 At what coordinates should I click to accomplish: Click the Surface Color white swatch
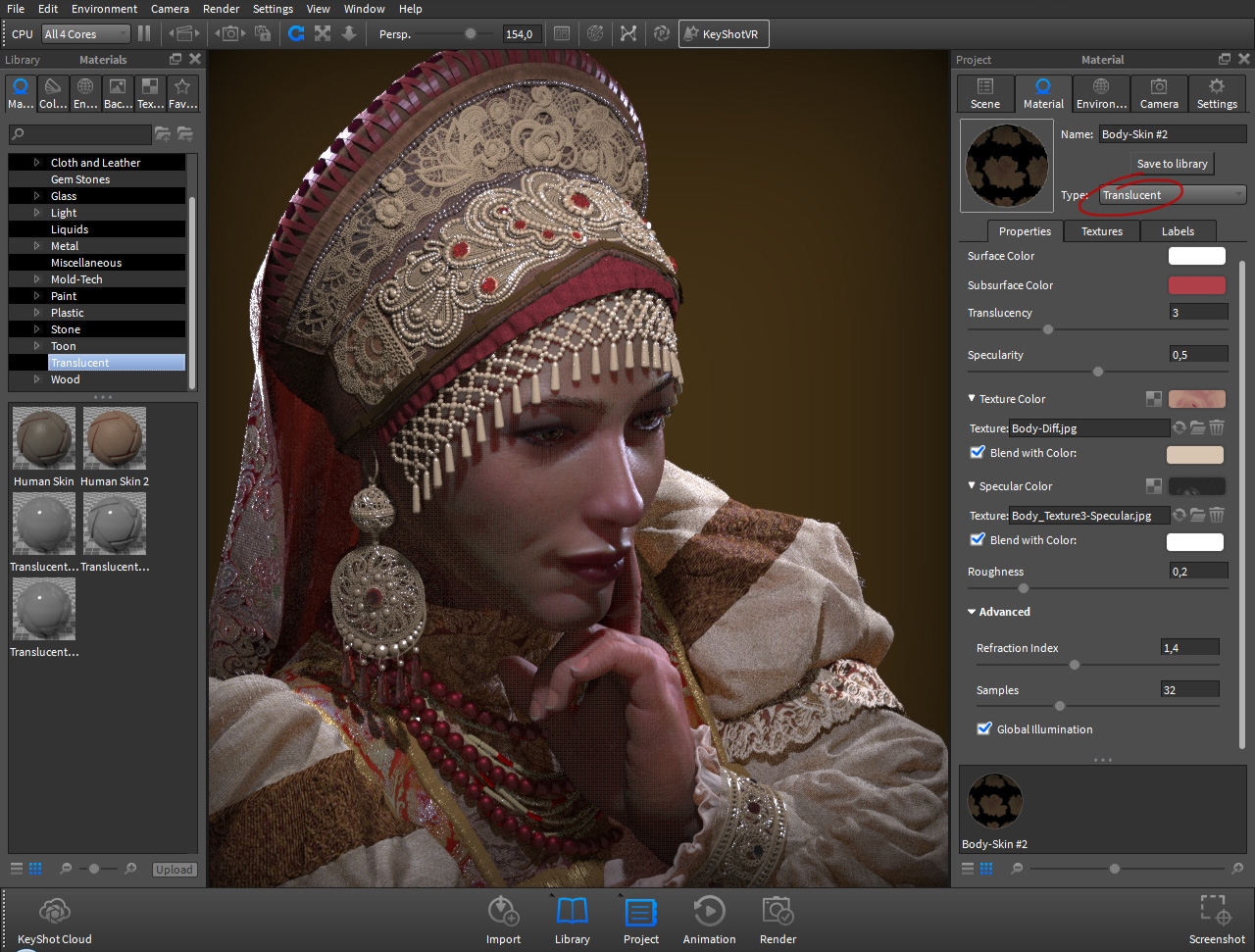[1196, 256]
